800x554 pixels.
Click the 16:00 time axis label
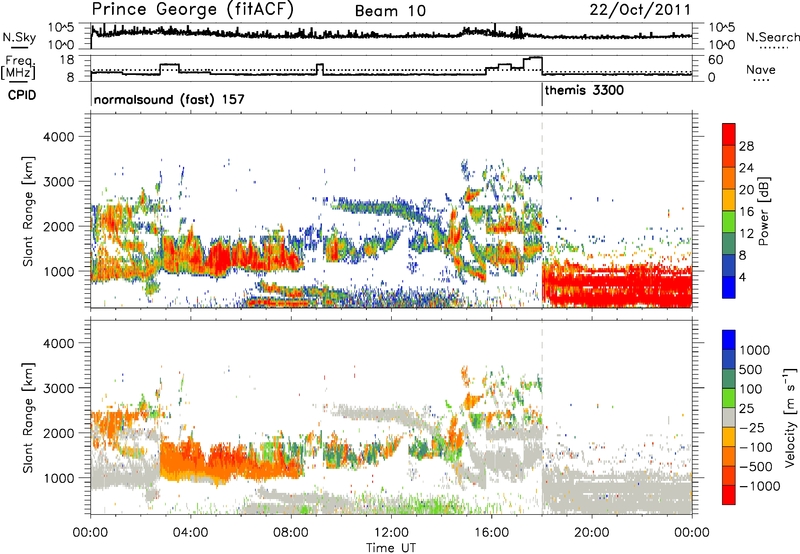[x=491, y=533]
